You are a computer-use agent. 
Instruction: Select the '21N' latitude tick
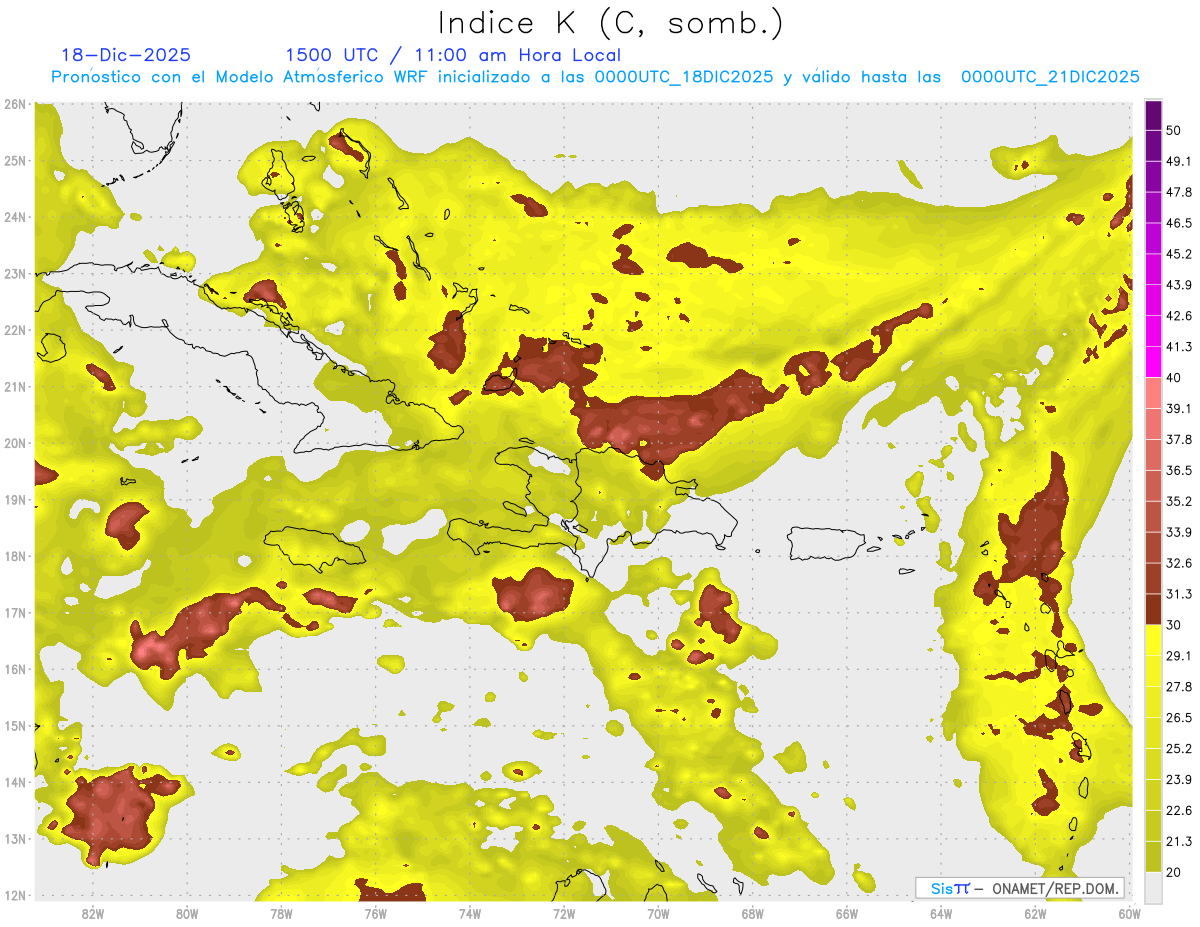coord(14,386)
